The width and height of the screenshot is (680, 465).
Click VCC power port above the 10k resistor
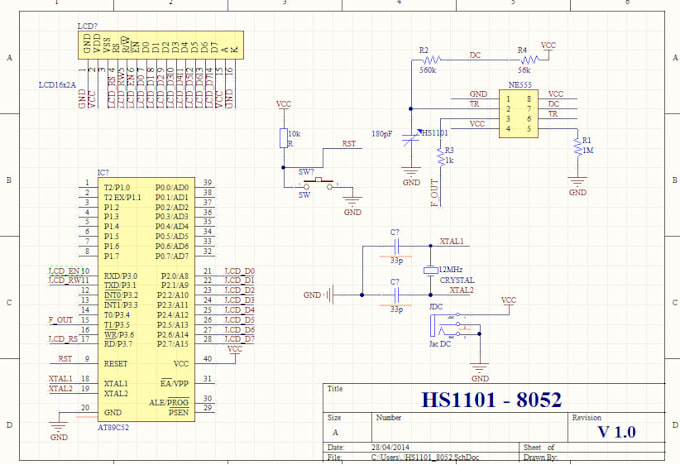pyautogui.click(x=283, y=107)
